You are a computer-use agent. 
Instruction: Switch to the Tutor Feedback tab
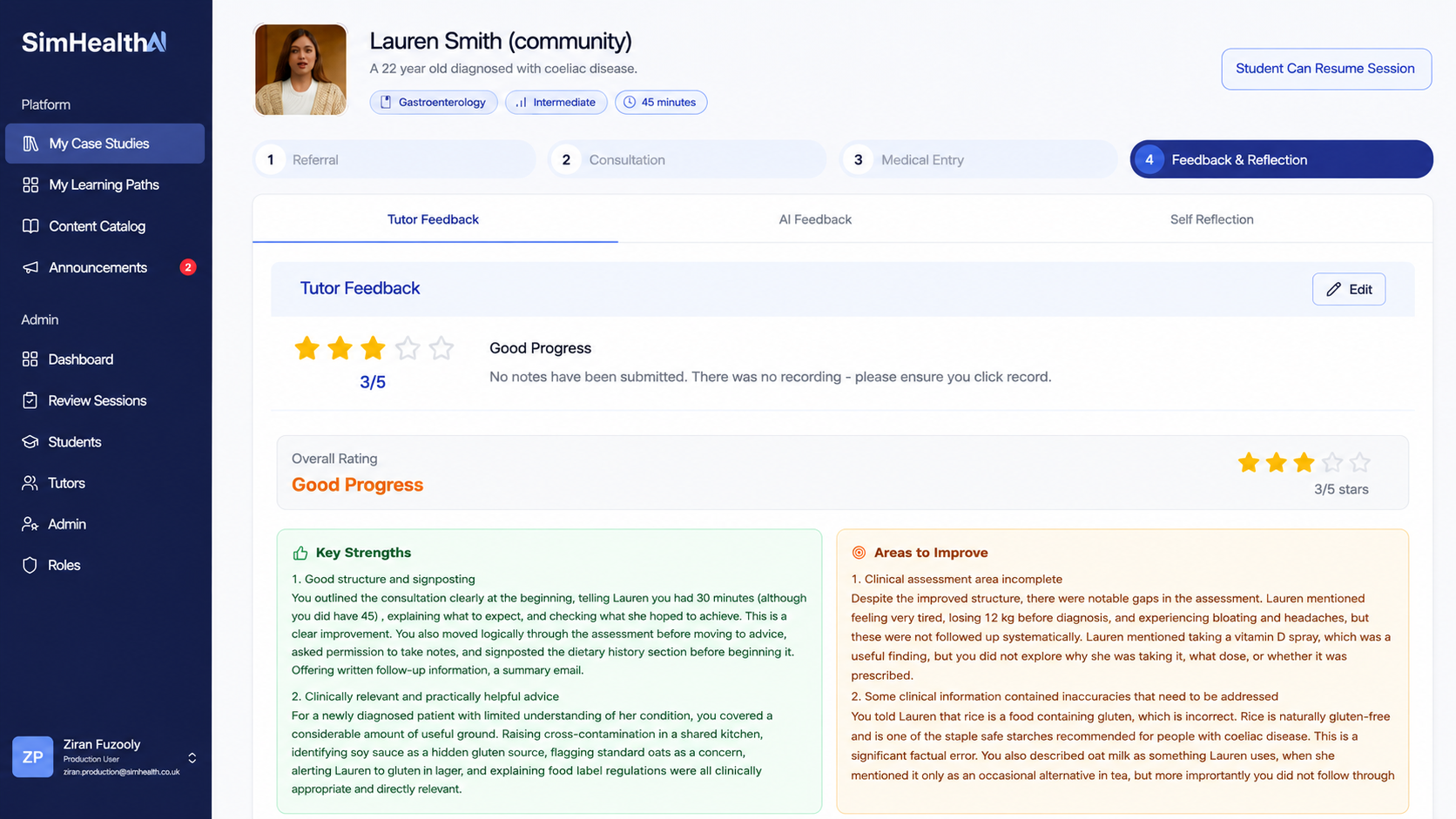[434, 219]
